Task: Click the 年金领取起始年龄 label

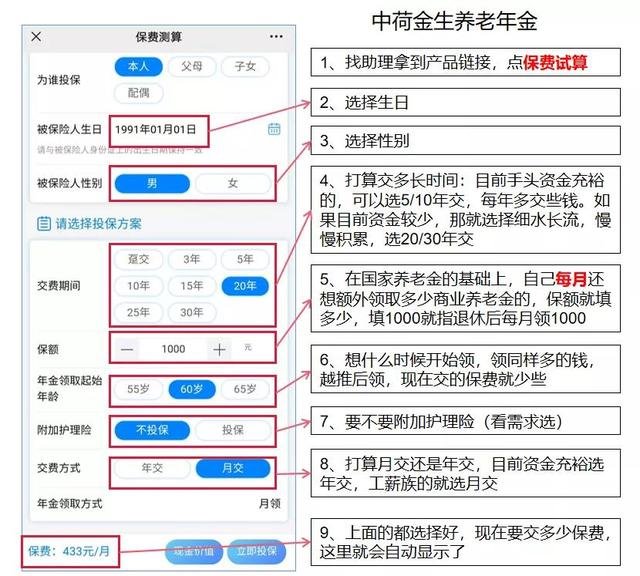Action: coord(69,389)
